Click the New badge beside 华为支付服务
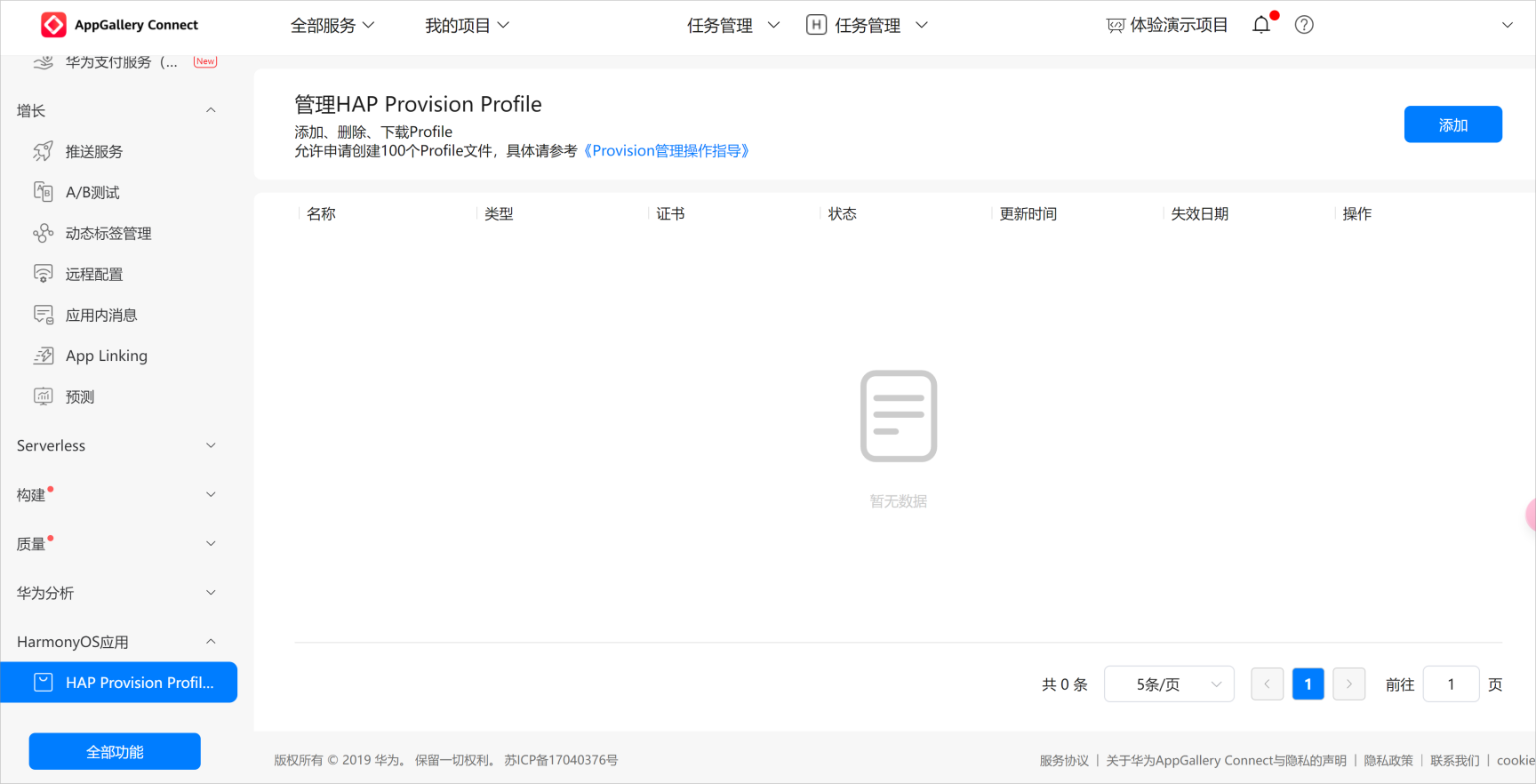Screen dimensions: 1536x784 [205, 61]
